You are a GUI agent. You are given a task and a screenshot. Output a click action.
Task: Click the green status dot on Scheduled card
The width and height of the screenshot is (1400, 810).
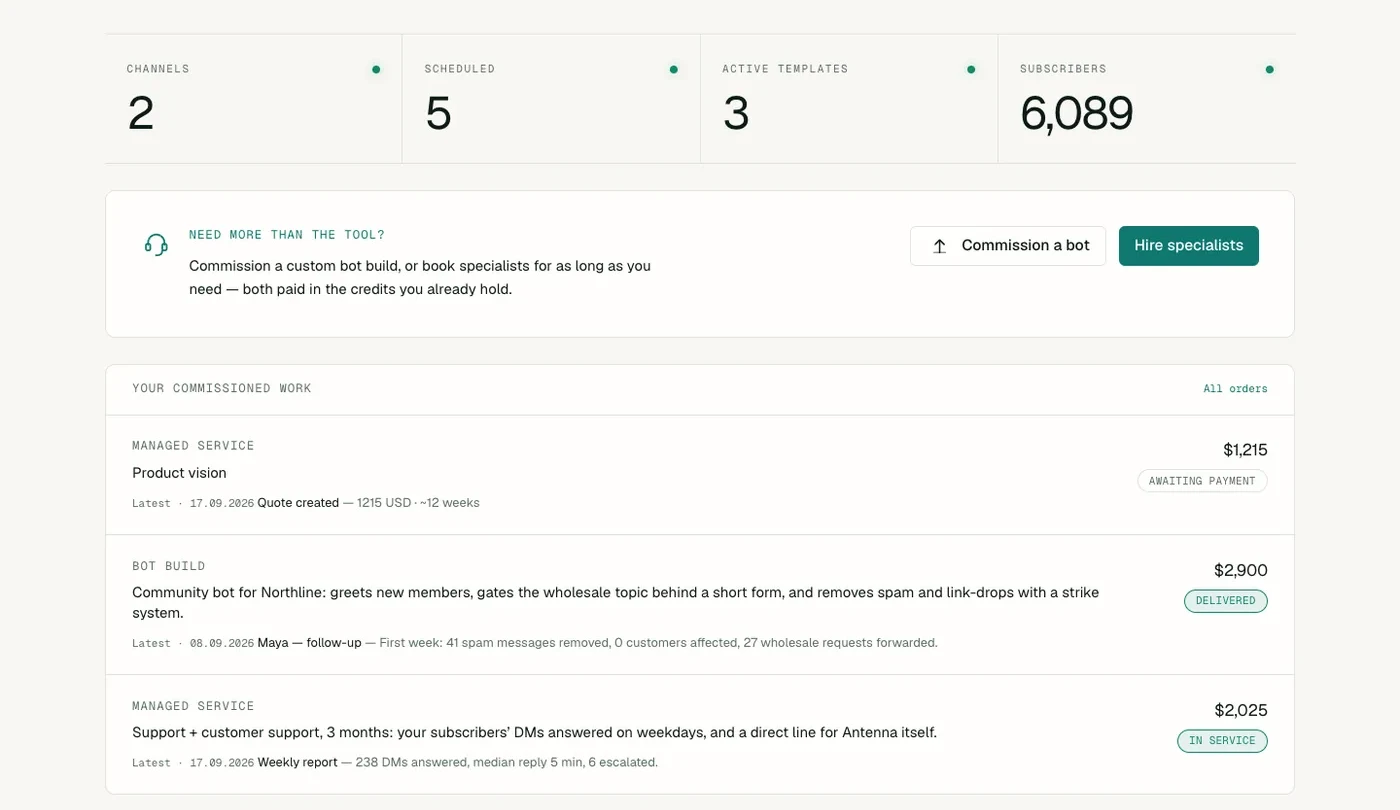[674, 70]
